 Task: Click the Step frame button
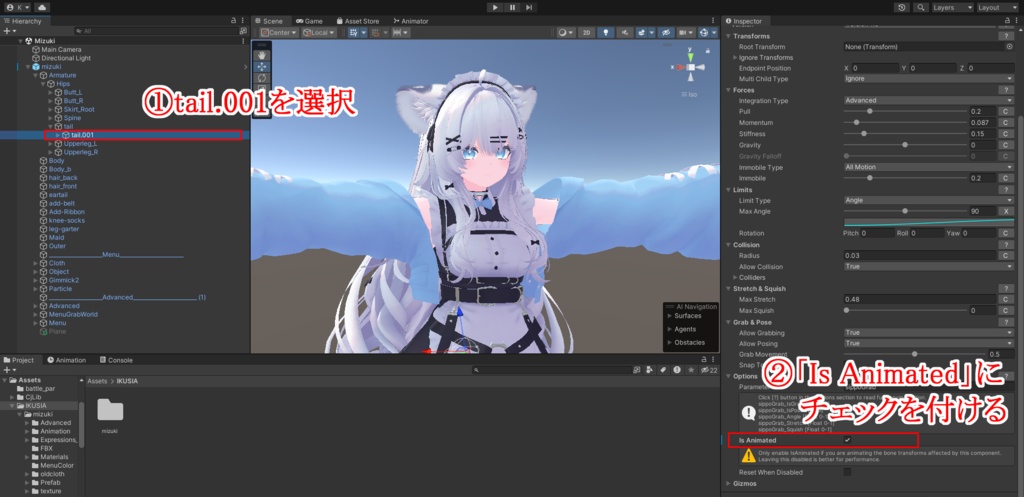(529, 7)
